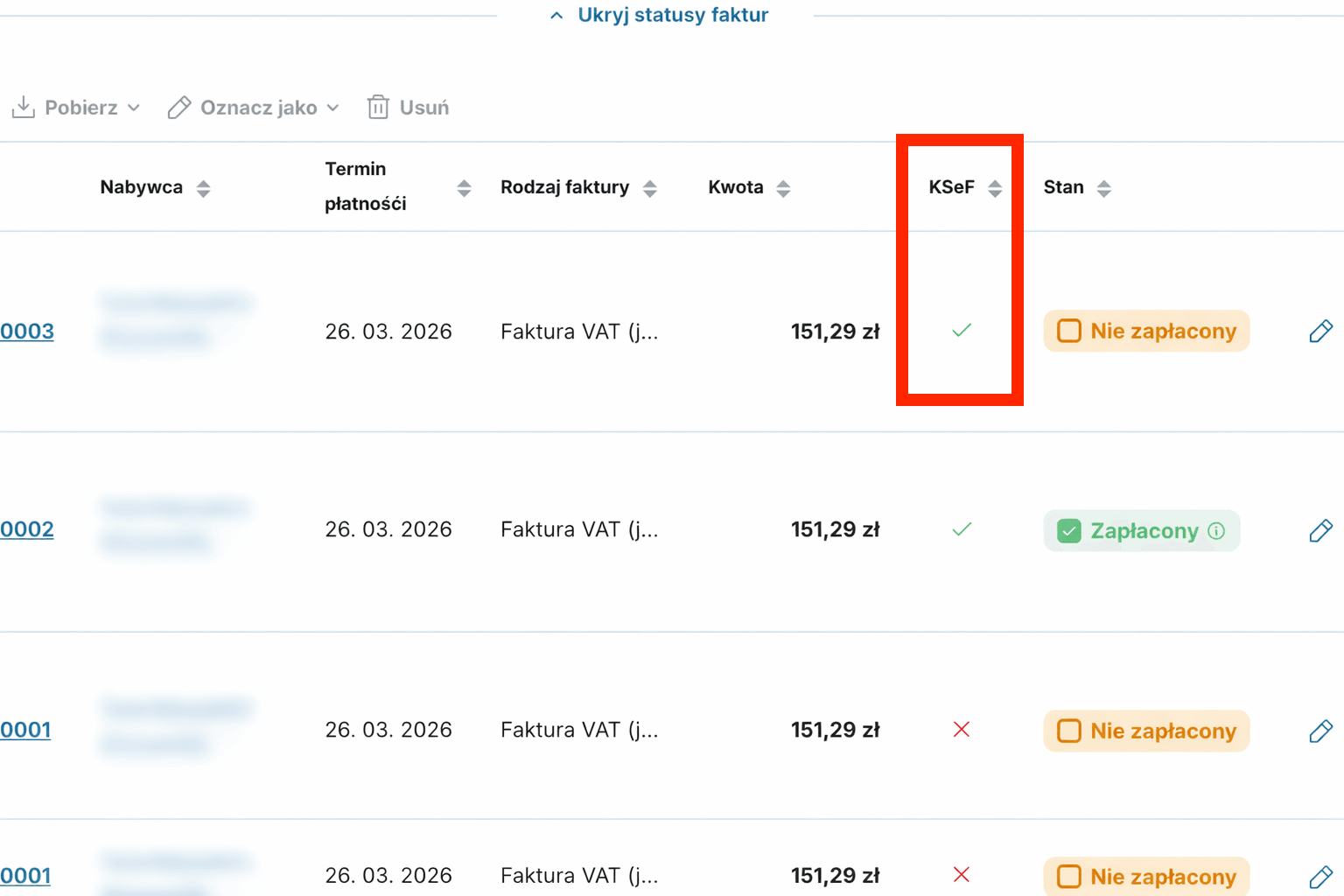Viewport: 1344px width, 896px height.
Task: Sort the table by the Nabywca column header
Action: pyautogui.click(x=142, y=187)
